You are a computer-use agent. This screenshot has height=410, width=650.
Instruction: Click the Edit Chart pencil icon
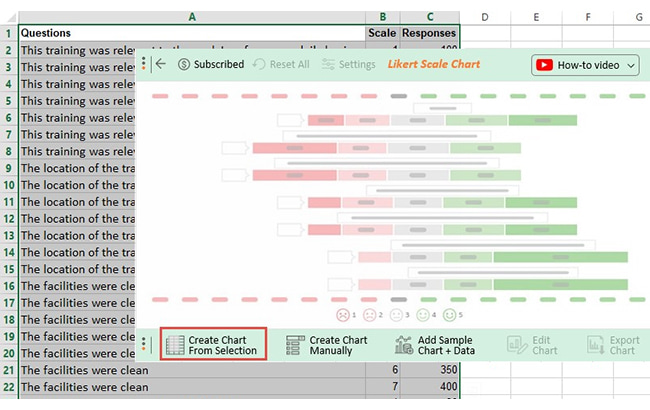517,345
